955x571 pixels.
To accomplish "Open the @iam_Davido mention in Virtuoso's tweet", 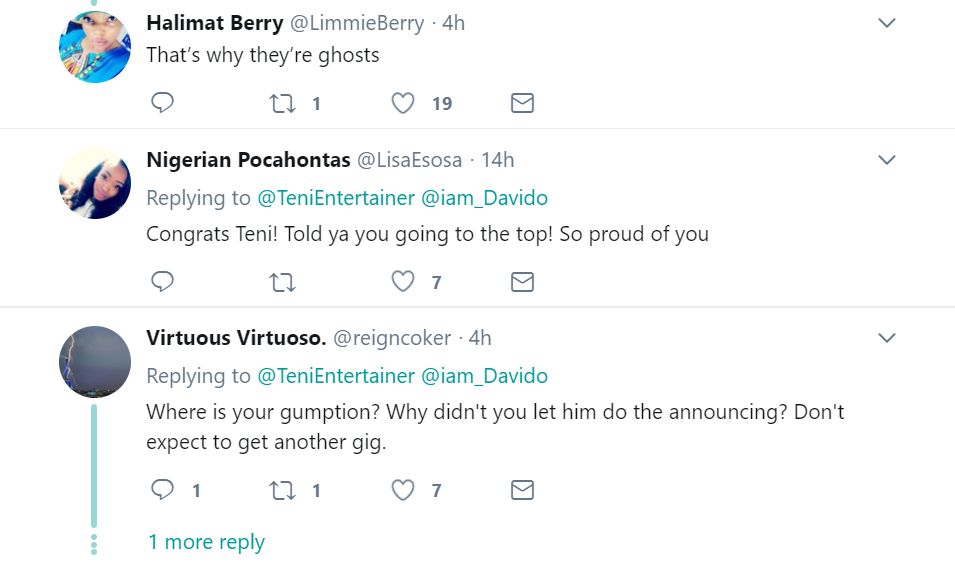I will pyautogui.click(x=484, y=376).
